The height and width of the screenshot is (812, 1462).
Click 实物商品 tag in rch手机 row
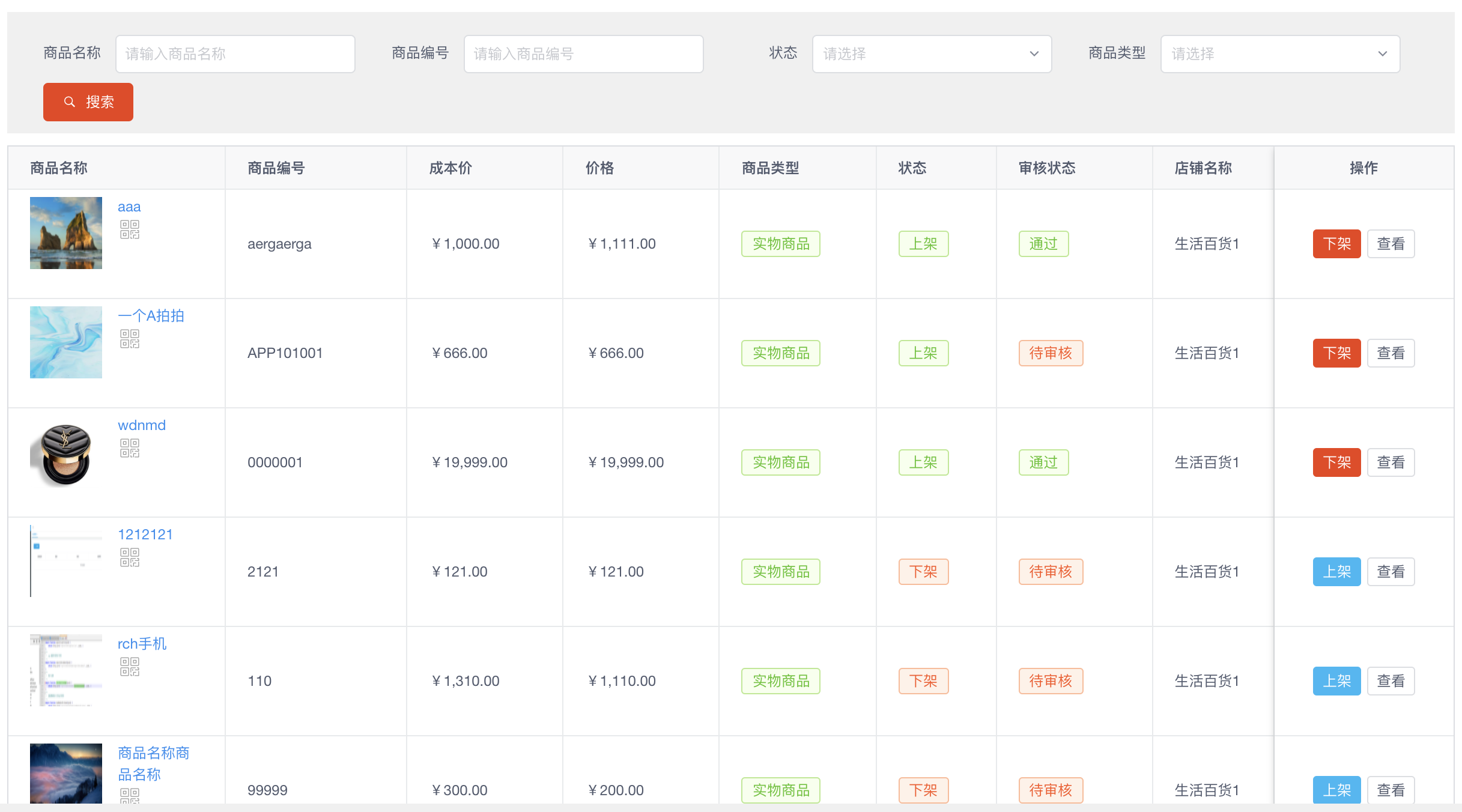pyautogui.click(x=781, y=681)
